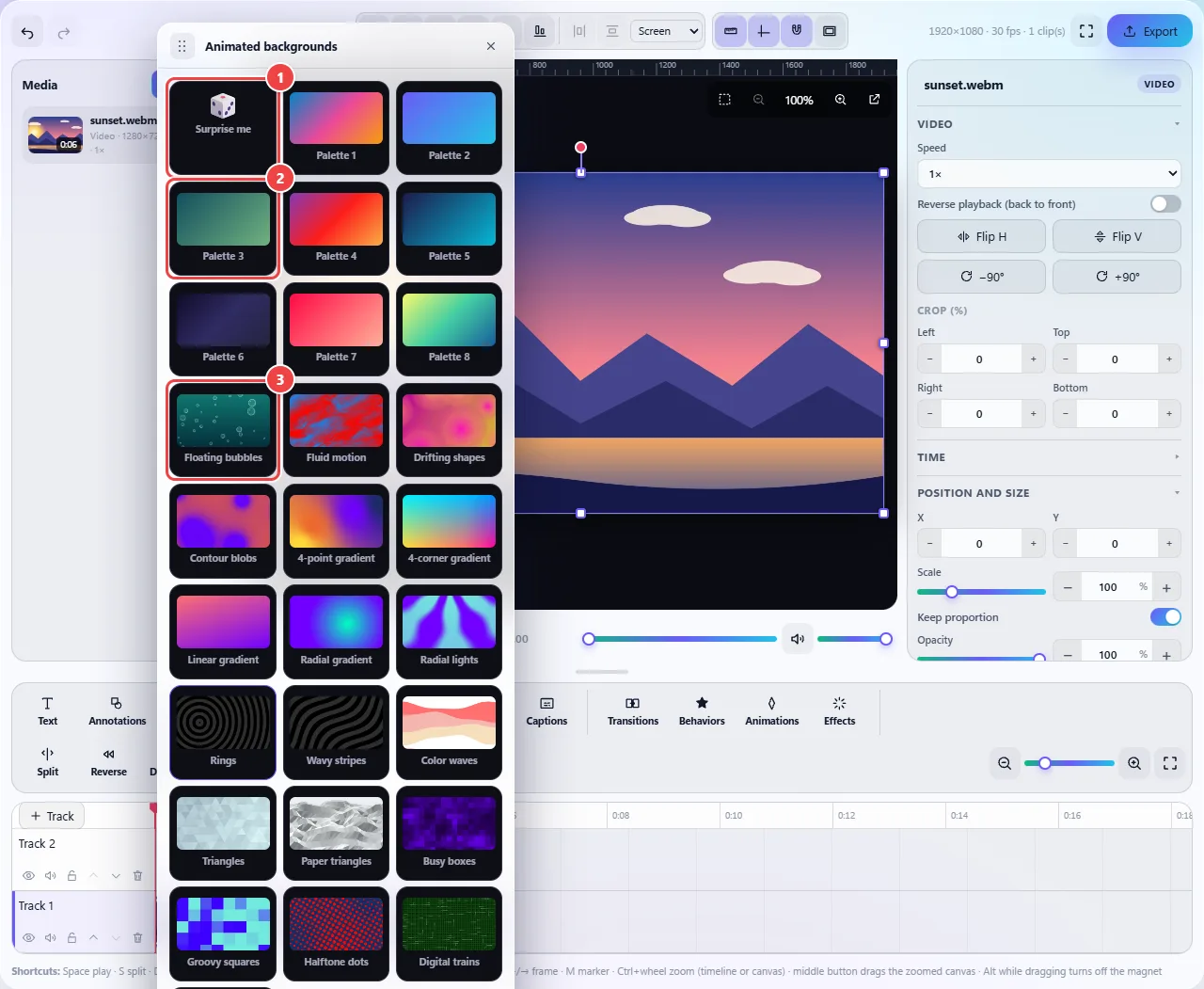Choose the Palette 1 background
This screenshot has width=1204, height=989.
pos(336,128)
